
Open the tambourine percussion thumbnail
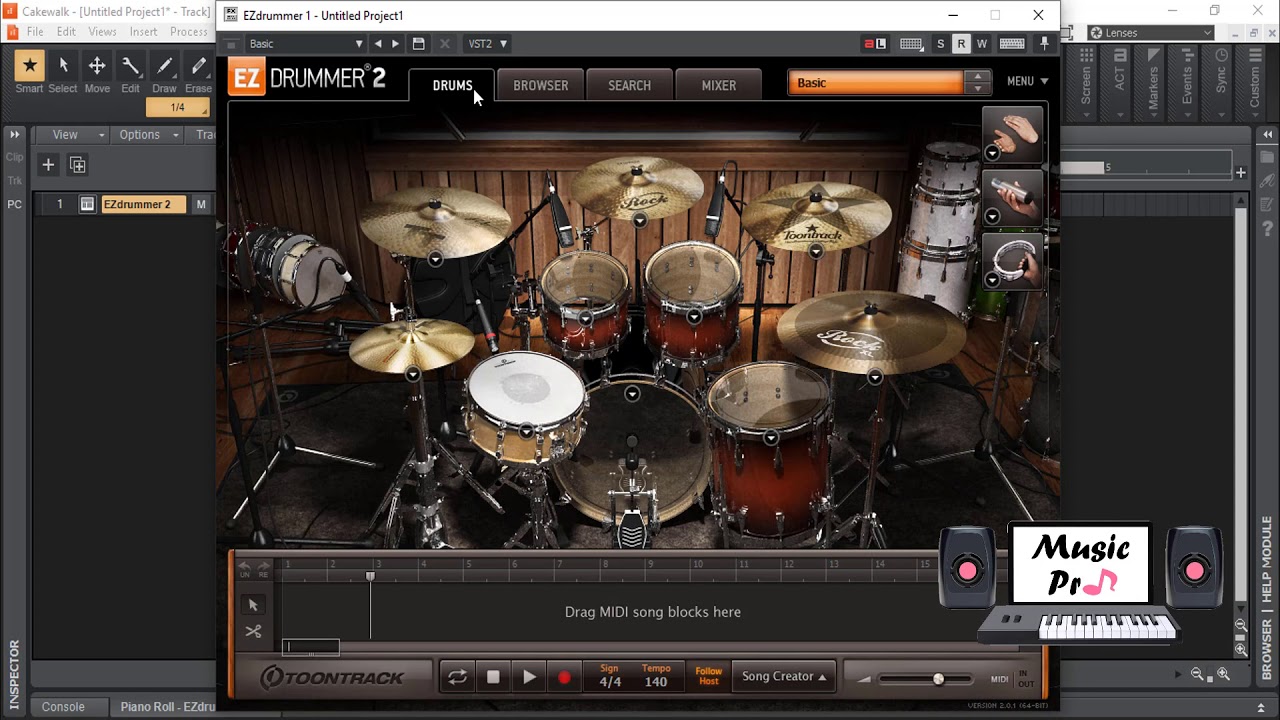(1013, 262)
